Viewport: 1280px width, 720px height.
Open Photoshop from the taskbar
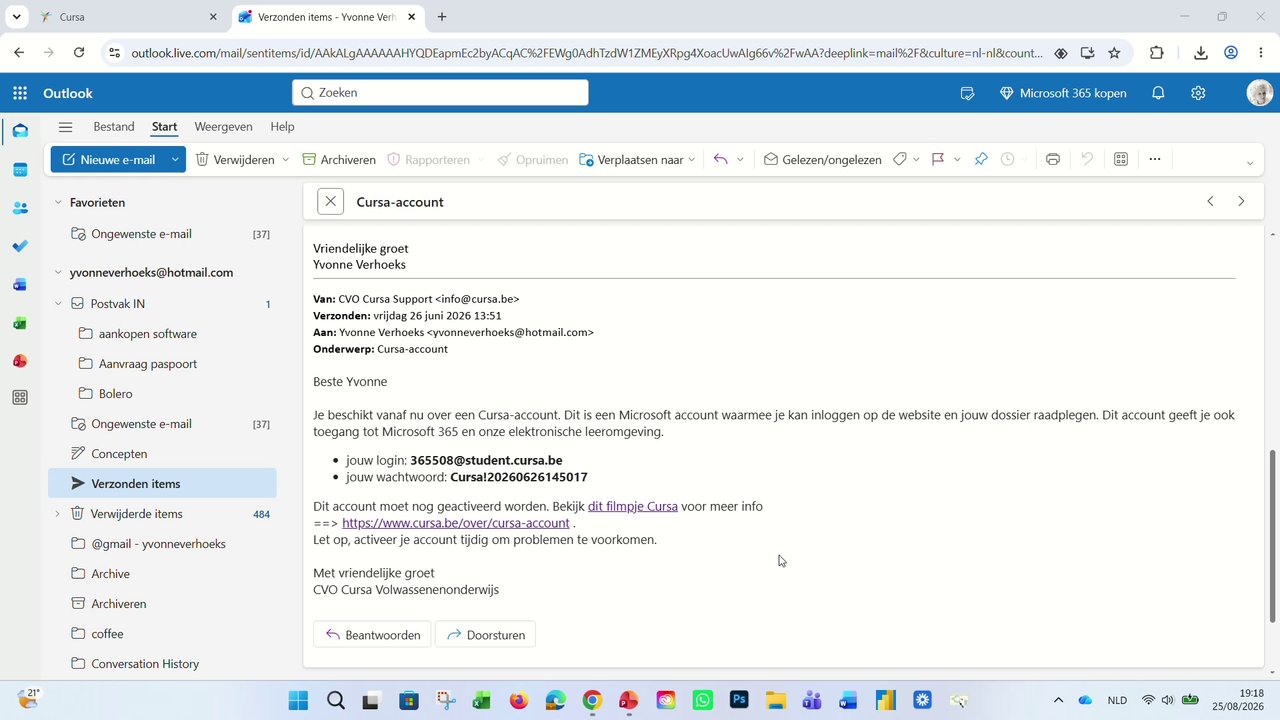[739, 700]
